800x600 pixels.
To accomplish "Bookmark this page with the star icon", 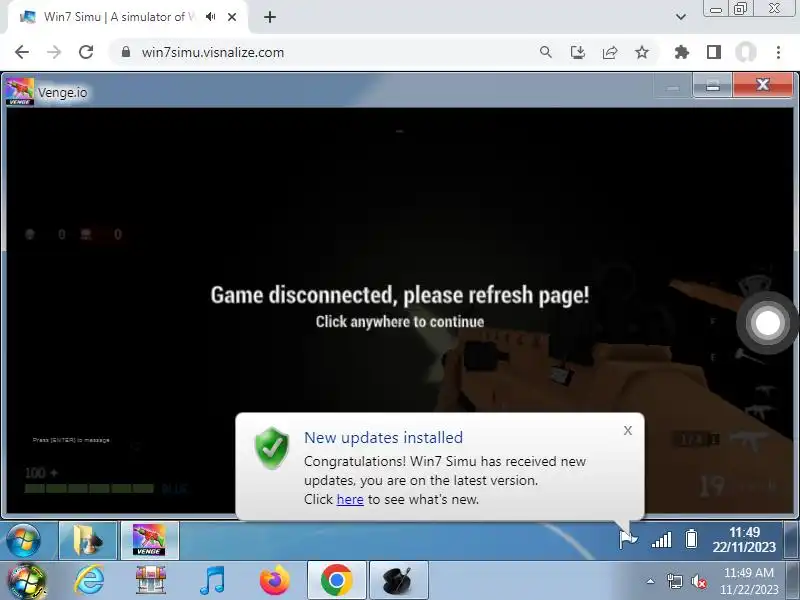I will 642,52.
